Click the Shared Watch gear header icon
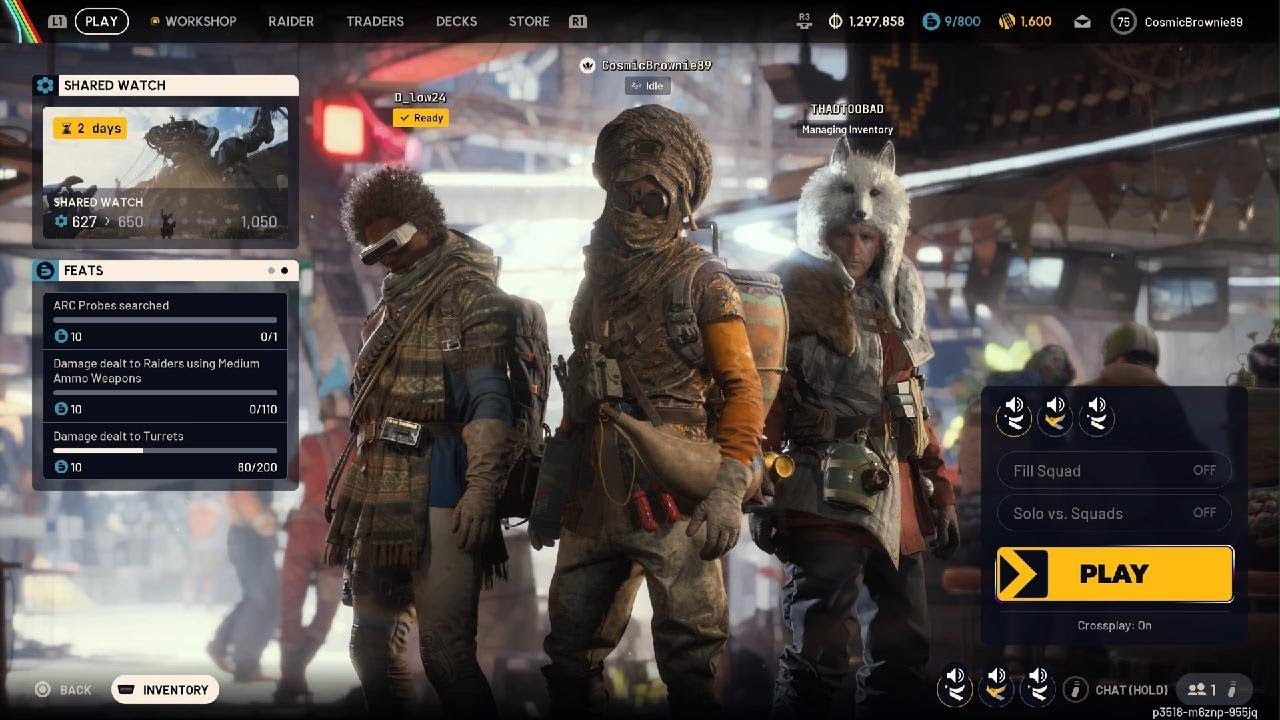The width and height of the screenshot is (1280, 720). coord(45,85)
